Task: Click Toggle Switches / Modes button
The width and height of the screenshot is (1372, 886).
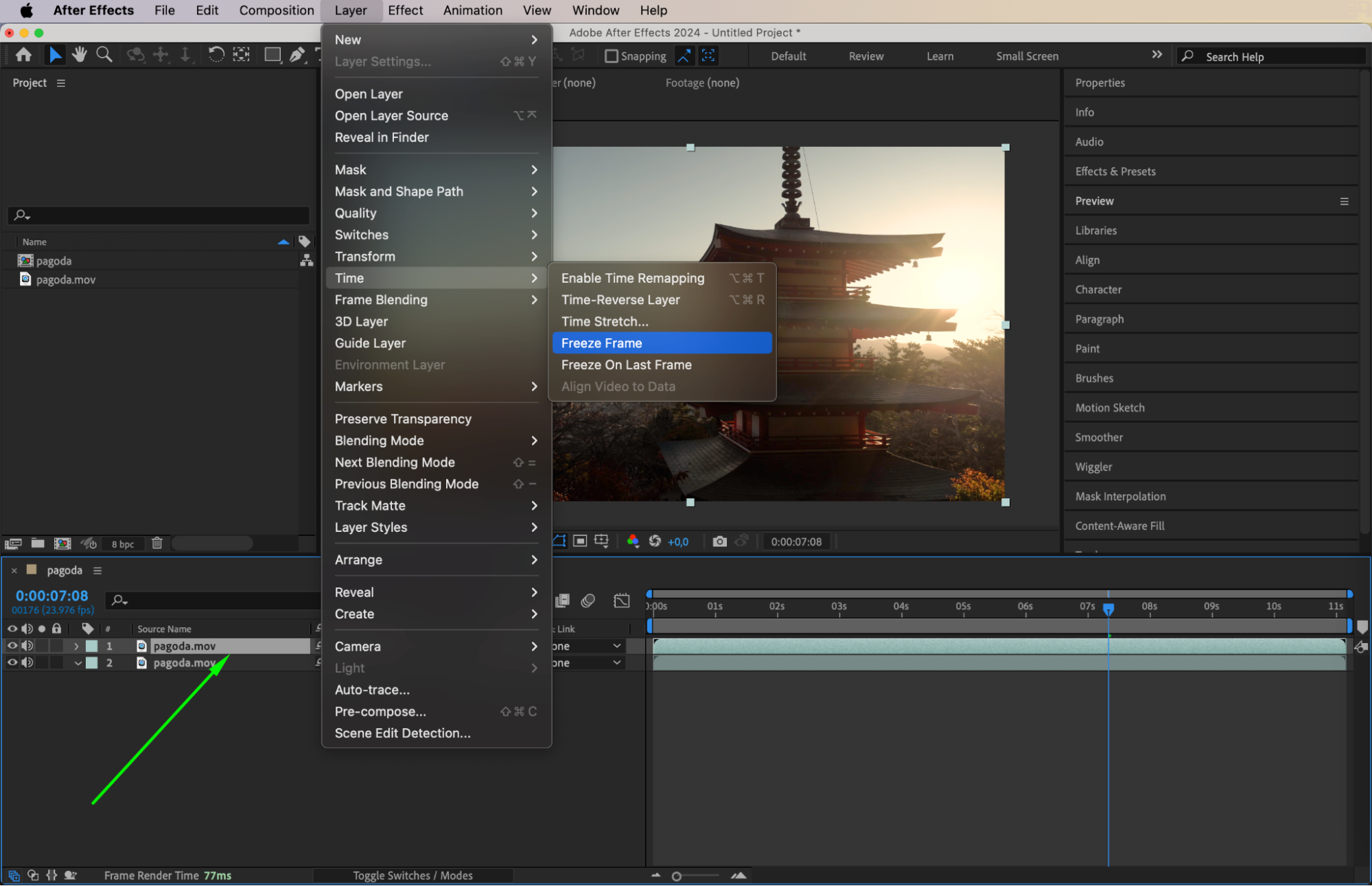Action: [x=412, y=876]
